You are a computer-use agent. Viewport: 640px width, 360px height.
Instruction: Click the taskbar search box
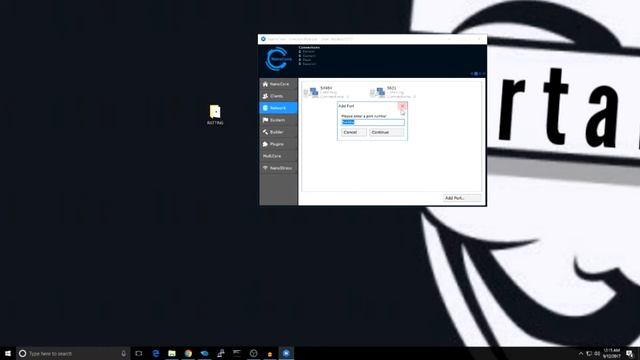[73, 353]
